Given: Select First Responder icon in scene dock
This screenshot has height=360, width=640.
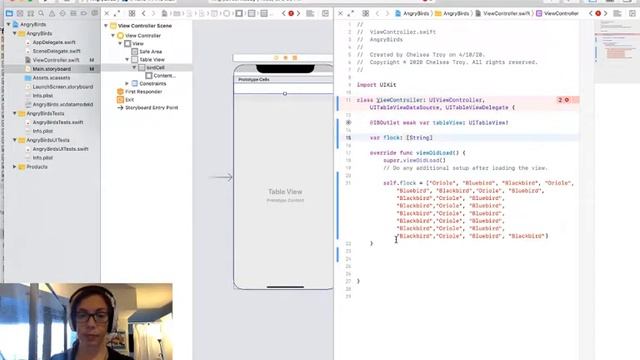Looking at the screenshot, I should point(285,58).
